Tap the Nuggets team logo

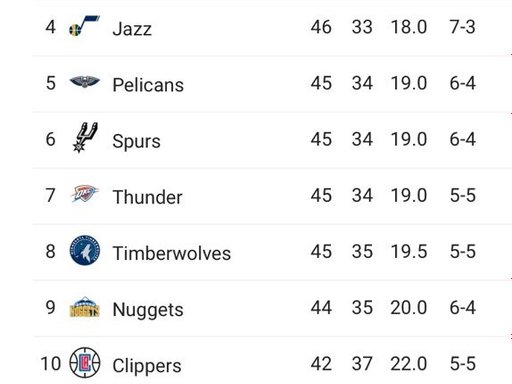(x=85, y=307)
